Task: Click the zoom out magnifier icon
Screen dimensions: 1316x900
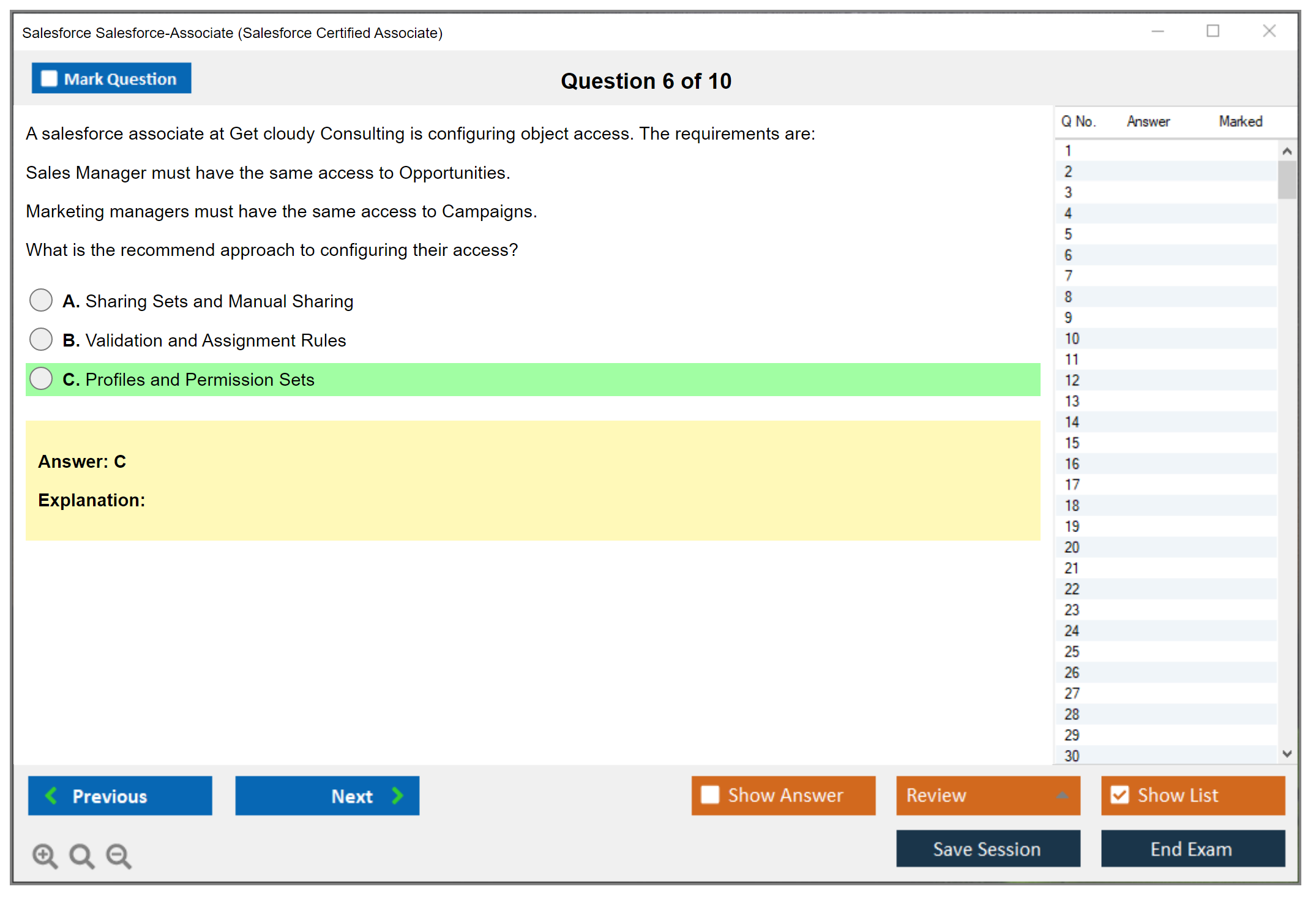Action: click(x=118, y=855)
